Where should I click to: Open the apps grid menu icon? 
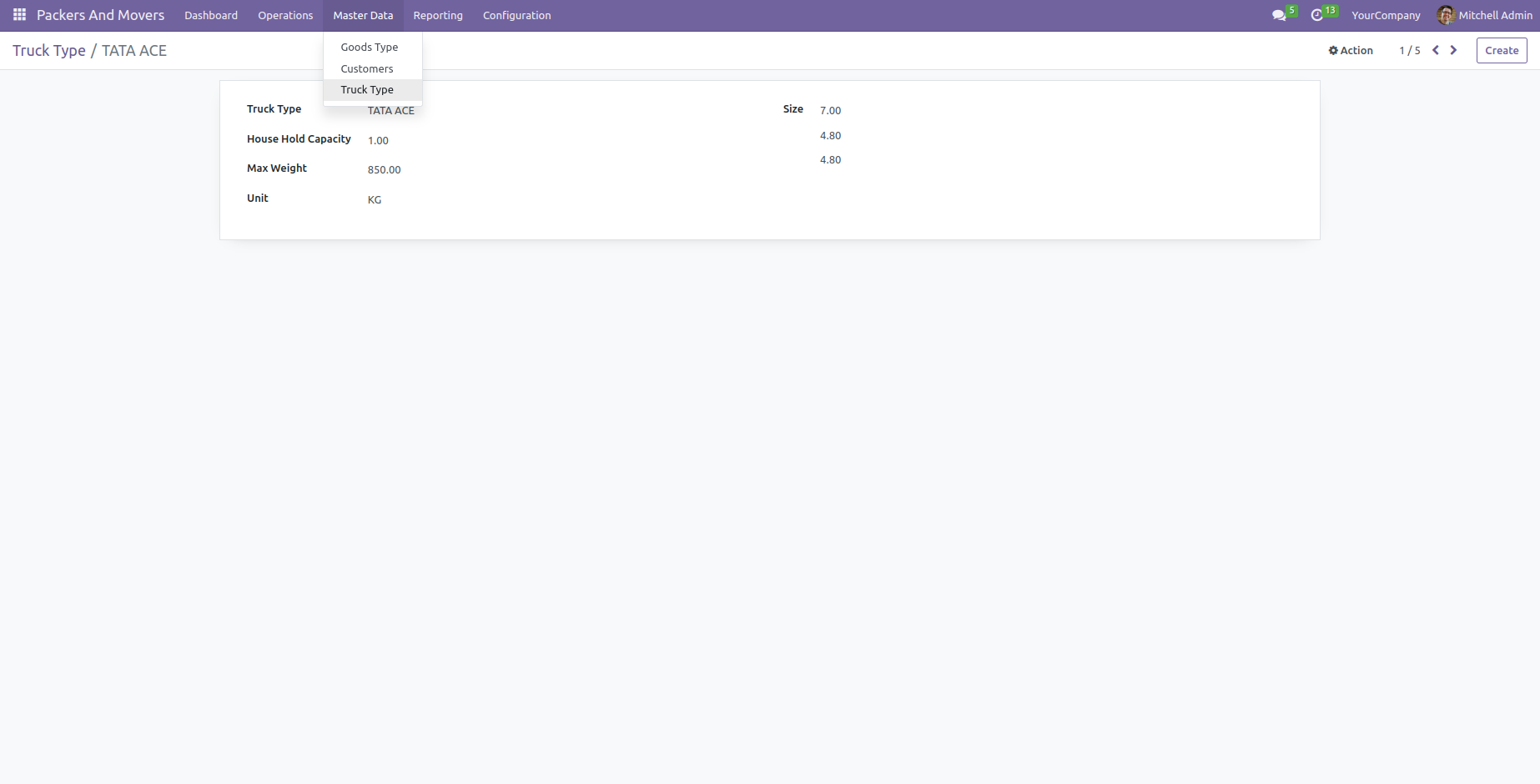pos(19,15)
